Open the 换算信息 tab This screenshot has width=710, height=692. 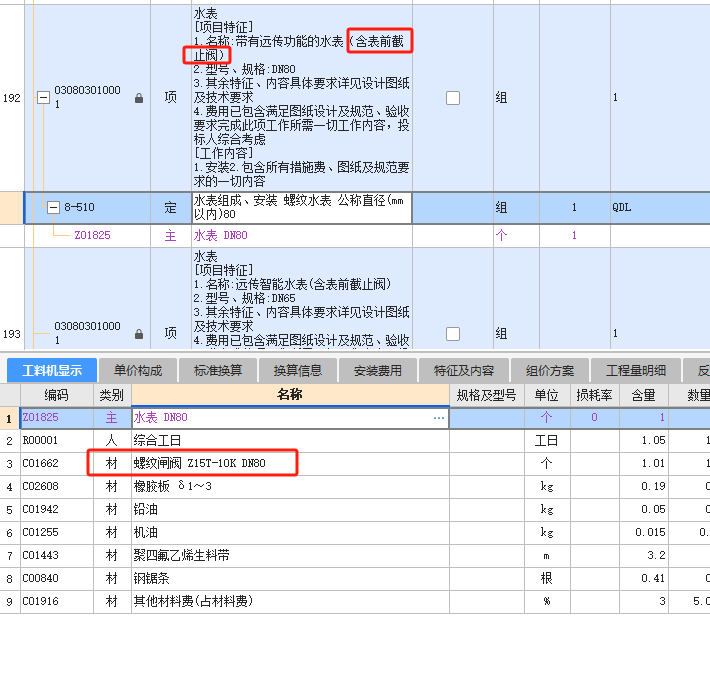click(297, 370)
